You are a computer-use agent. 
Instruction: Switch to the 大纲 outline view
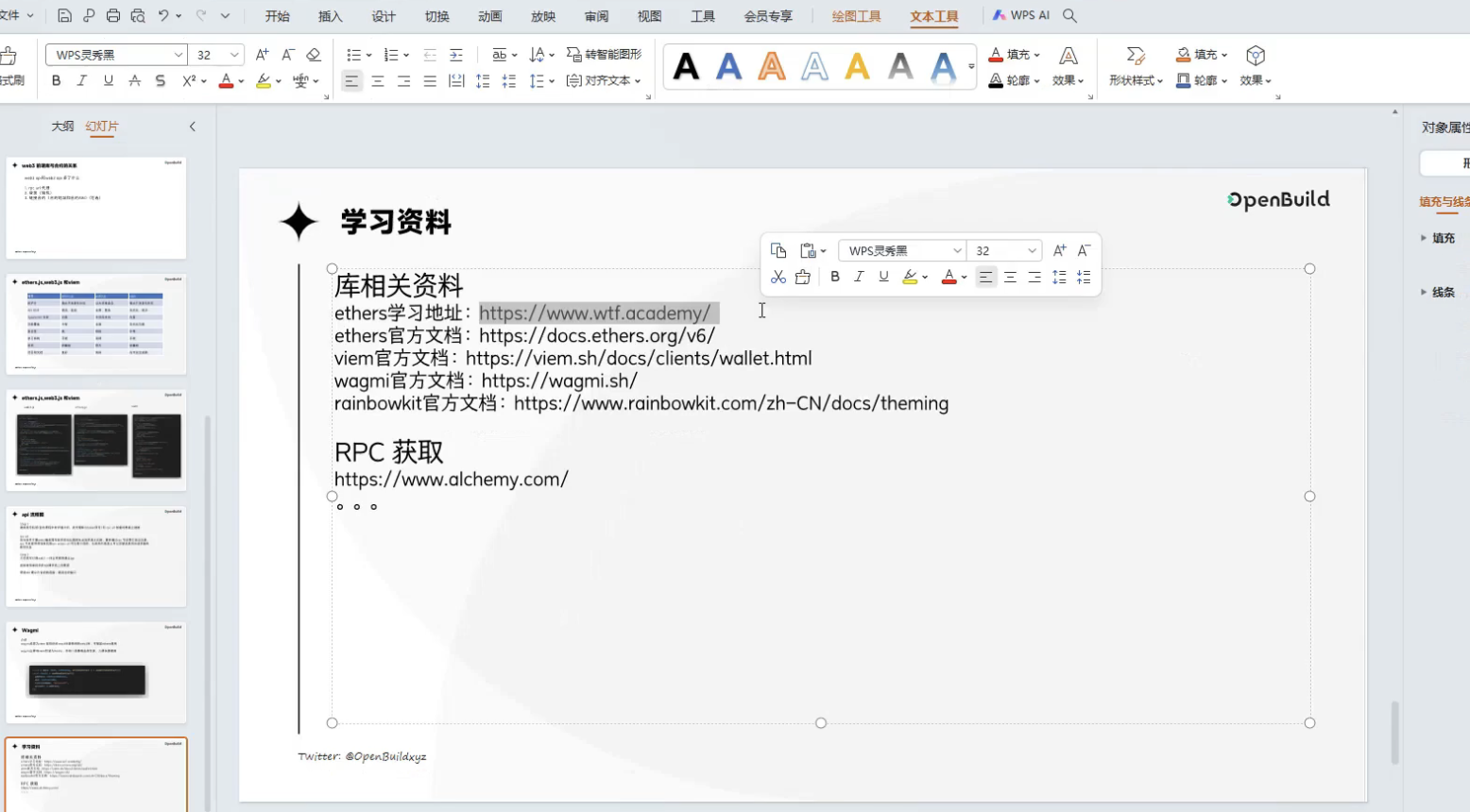62,127
